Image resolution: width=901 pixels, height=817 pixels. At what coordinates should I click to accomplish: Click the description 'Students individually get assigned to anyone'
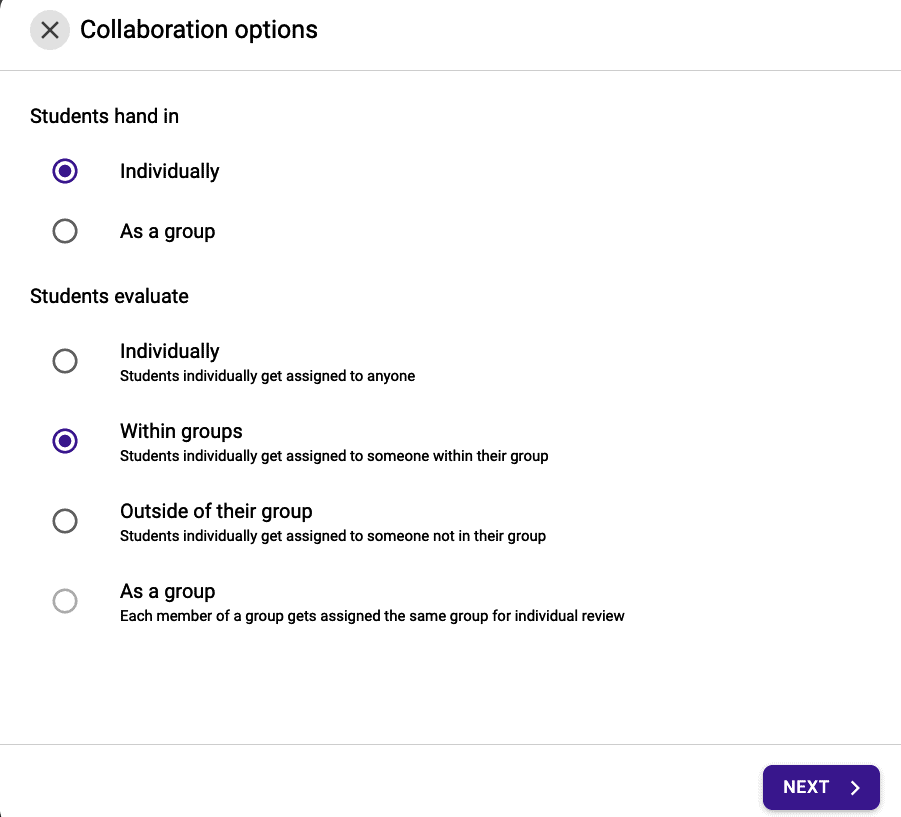click(x=267, y=376)
